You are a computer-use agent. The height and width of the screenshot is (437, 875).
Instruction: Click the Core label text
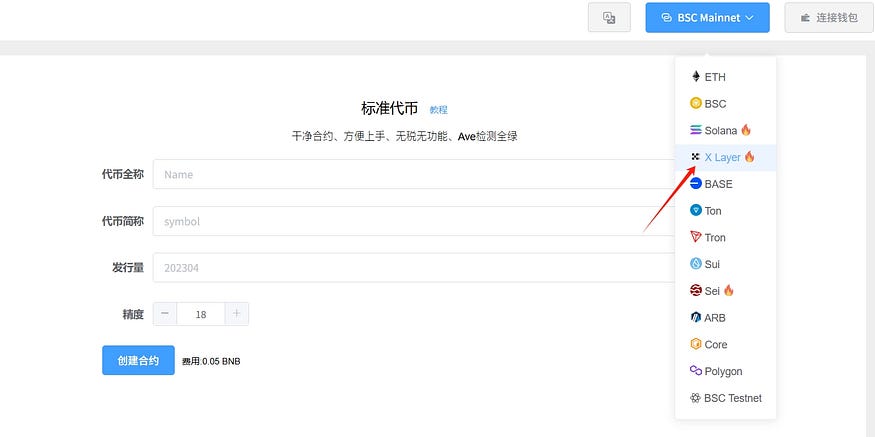pos(715,345)
